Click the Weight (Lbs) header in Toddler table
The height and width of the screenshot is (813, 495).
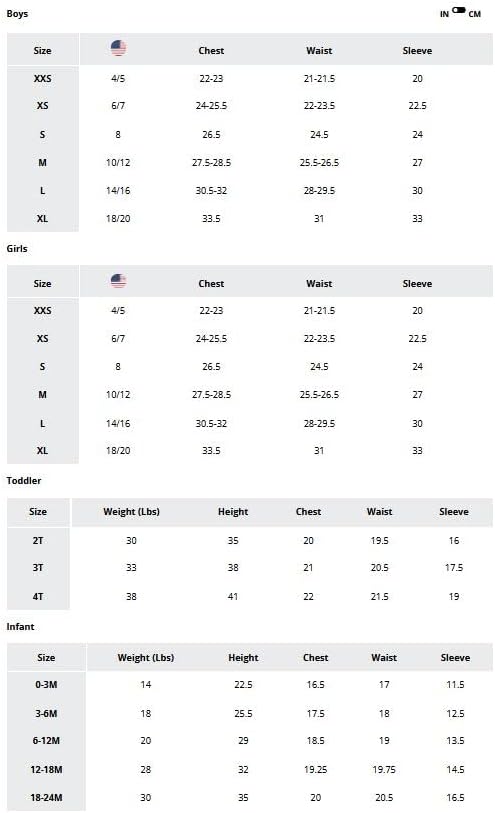[131, 512]
